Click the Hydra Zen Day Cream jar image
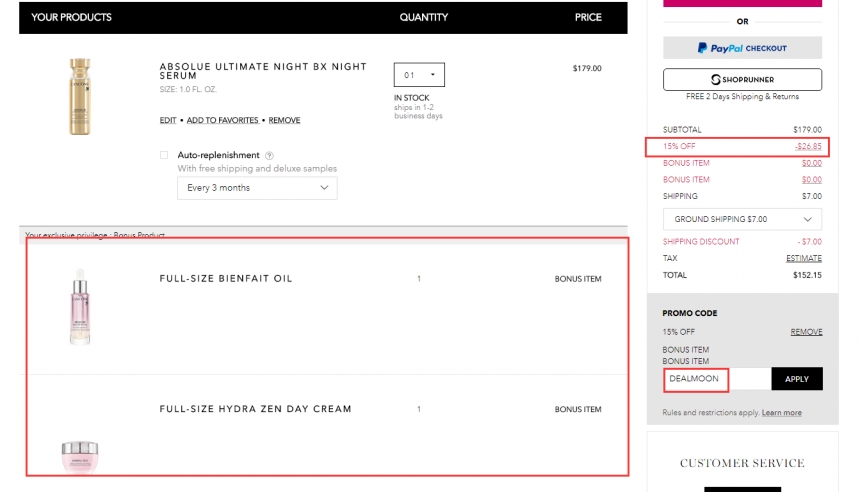Viewport: 860px width, 492px height. 80,456
